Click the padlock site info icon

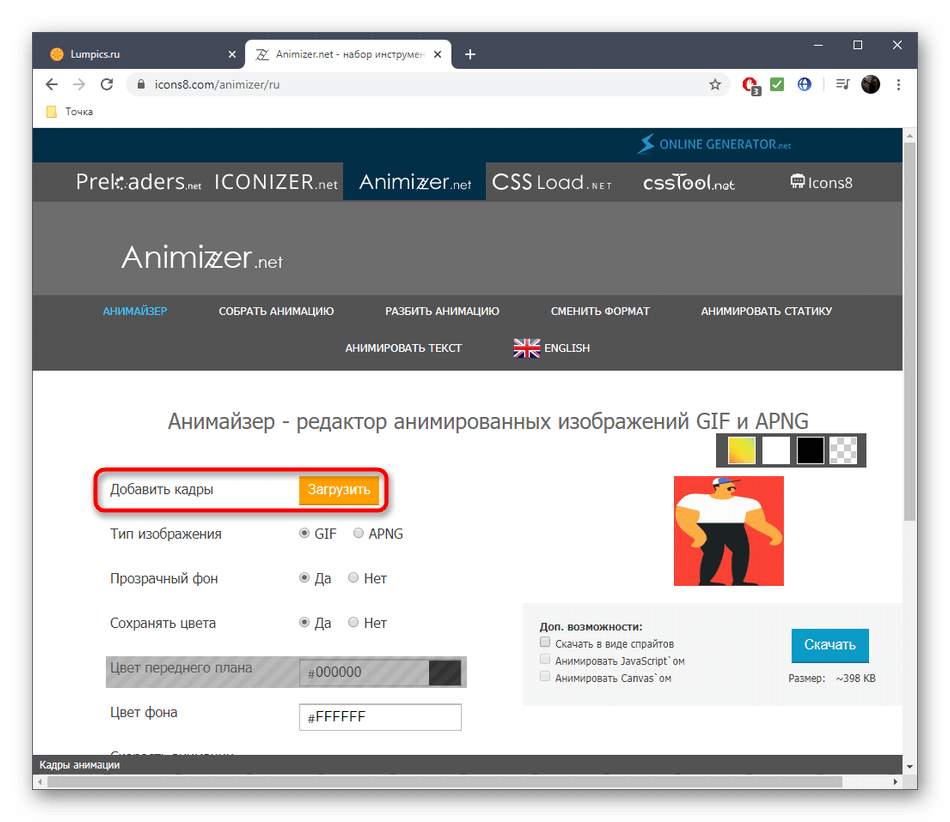141,84
